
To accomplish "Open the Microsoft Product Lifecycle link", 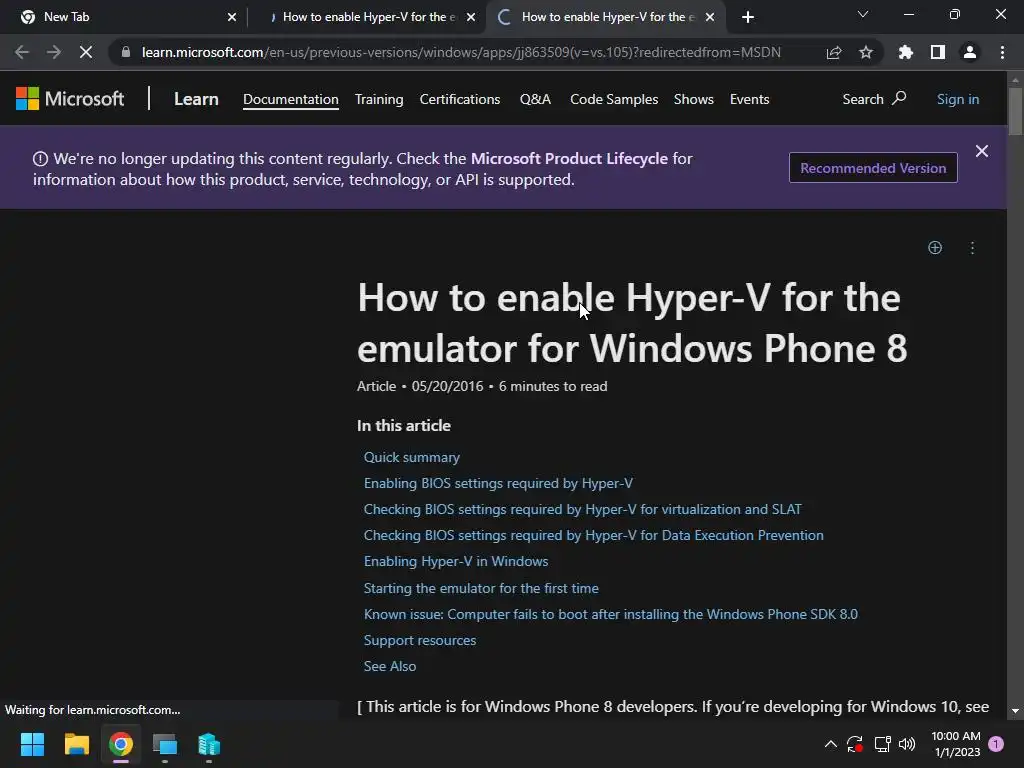I will click(569, 159).
